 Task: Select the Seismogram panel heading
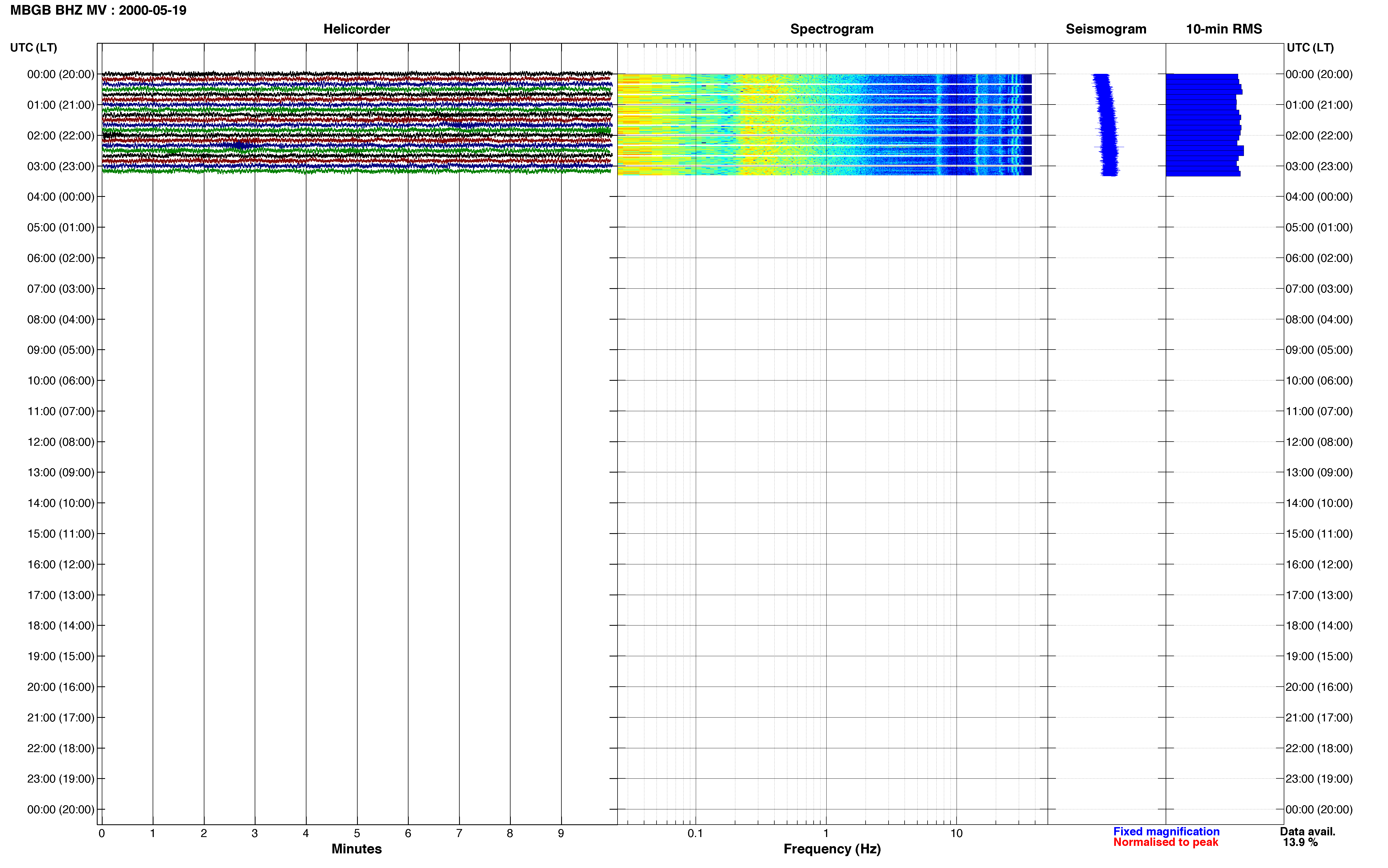(x=1106, y=29)
